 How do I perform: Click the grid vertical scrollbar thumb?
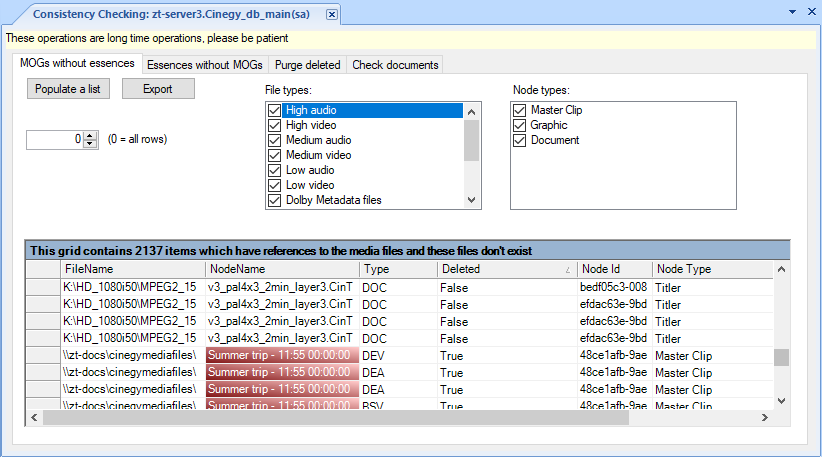pos(782,357)
